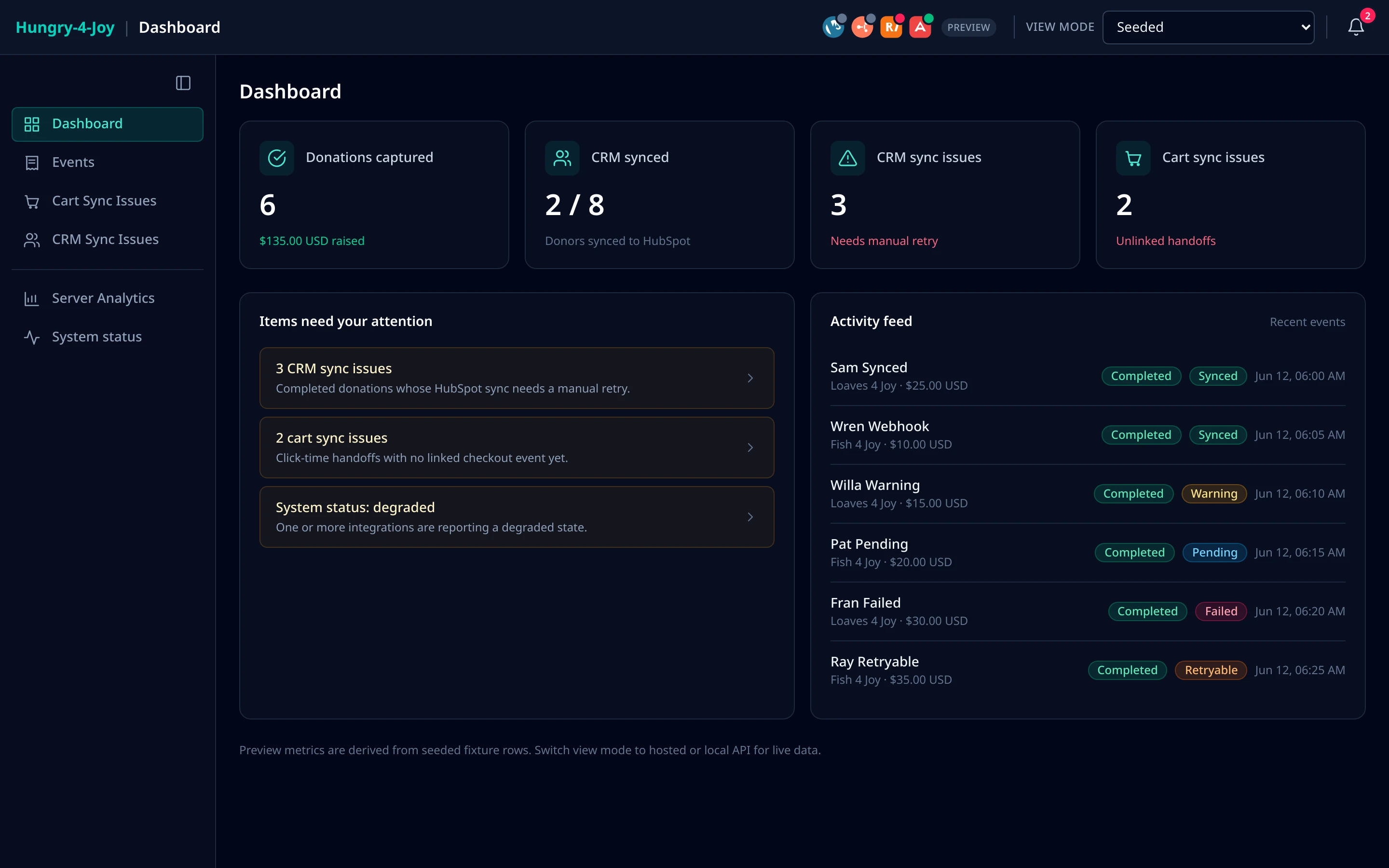Click the sidebar CRM Sync Issues people icon
Image resolution: width=1389 pixels, height=868 pixels.
(32, 240)
